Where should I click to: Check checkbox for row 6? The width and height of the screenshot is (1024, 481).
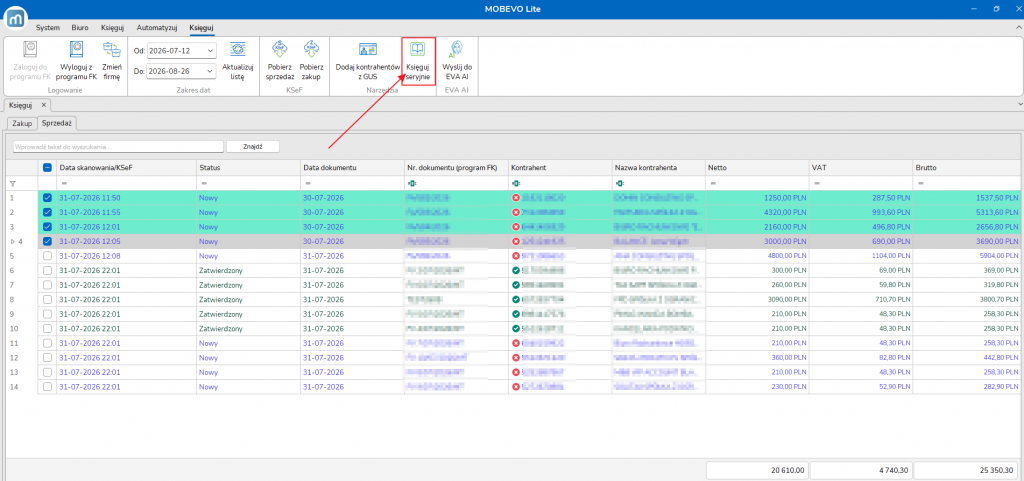coord(48,270)
